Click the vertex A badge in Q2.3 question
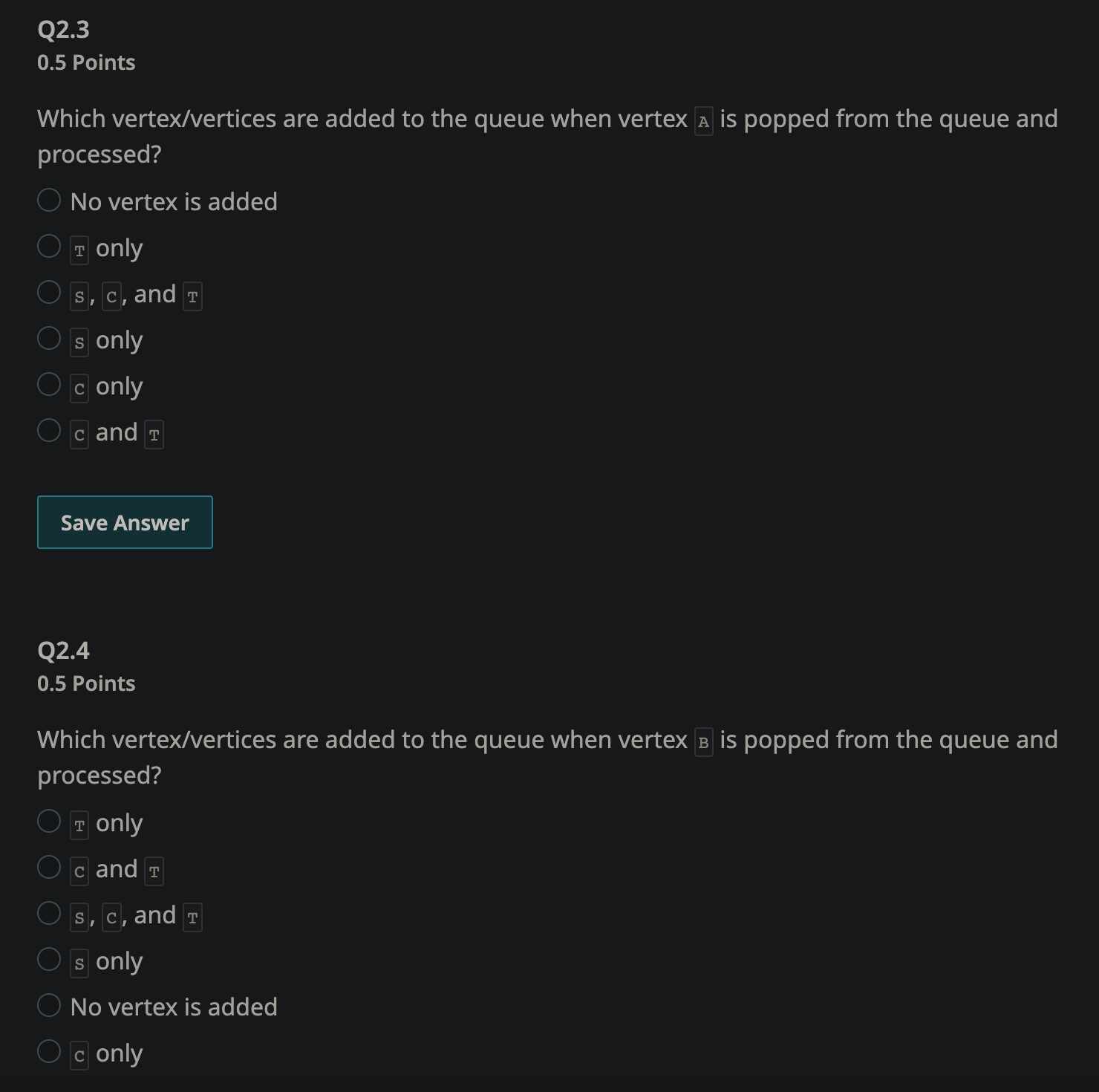This screenshot has height=1092, width=1099. pos(702,120)
